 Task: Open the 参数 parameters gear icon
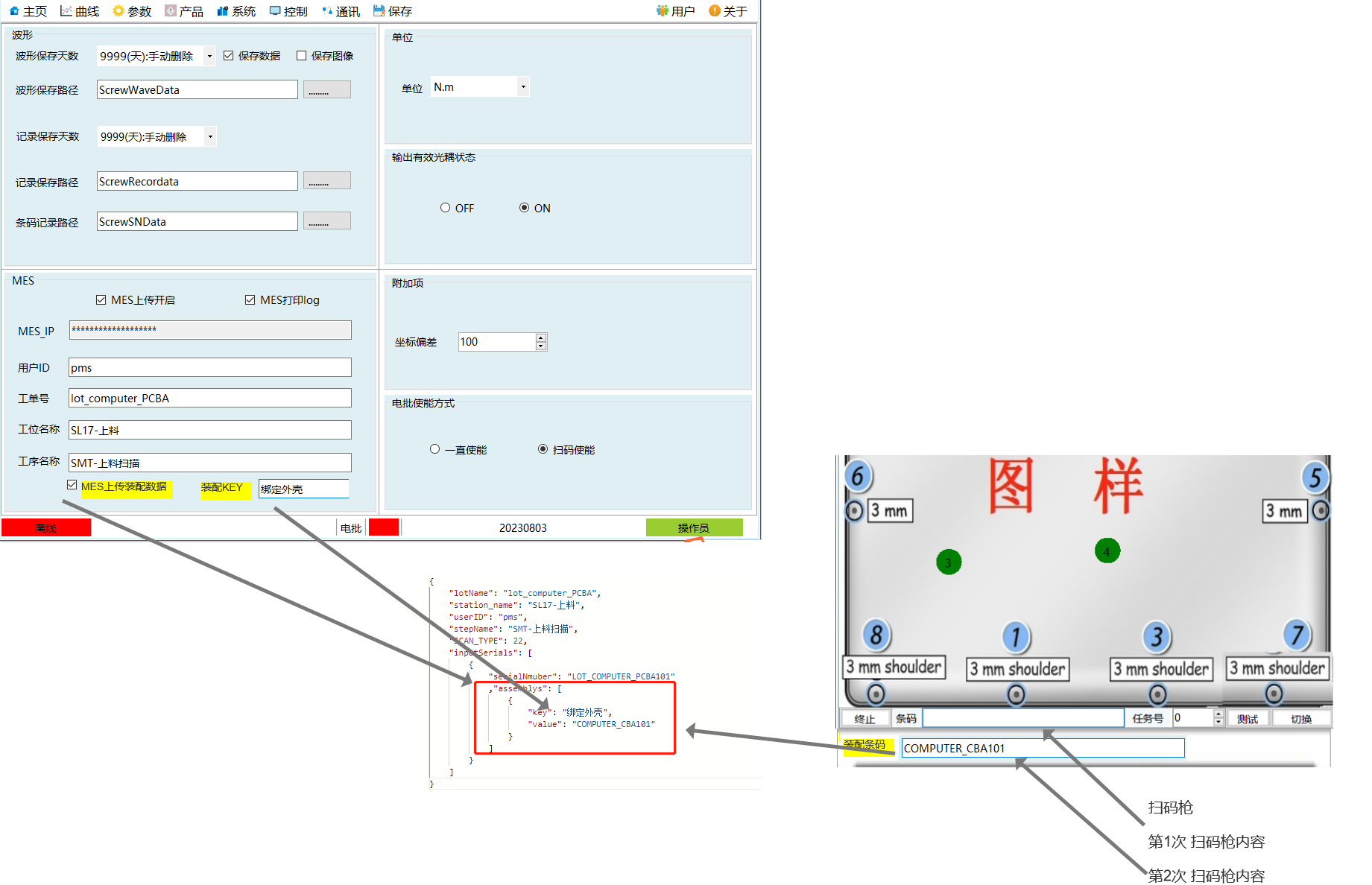tap(118, 11)
